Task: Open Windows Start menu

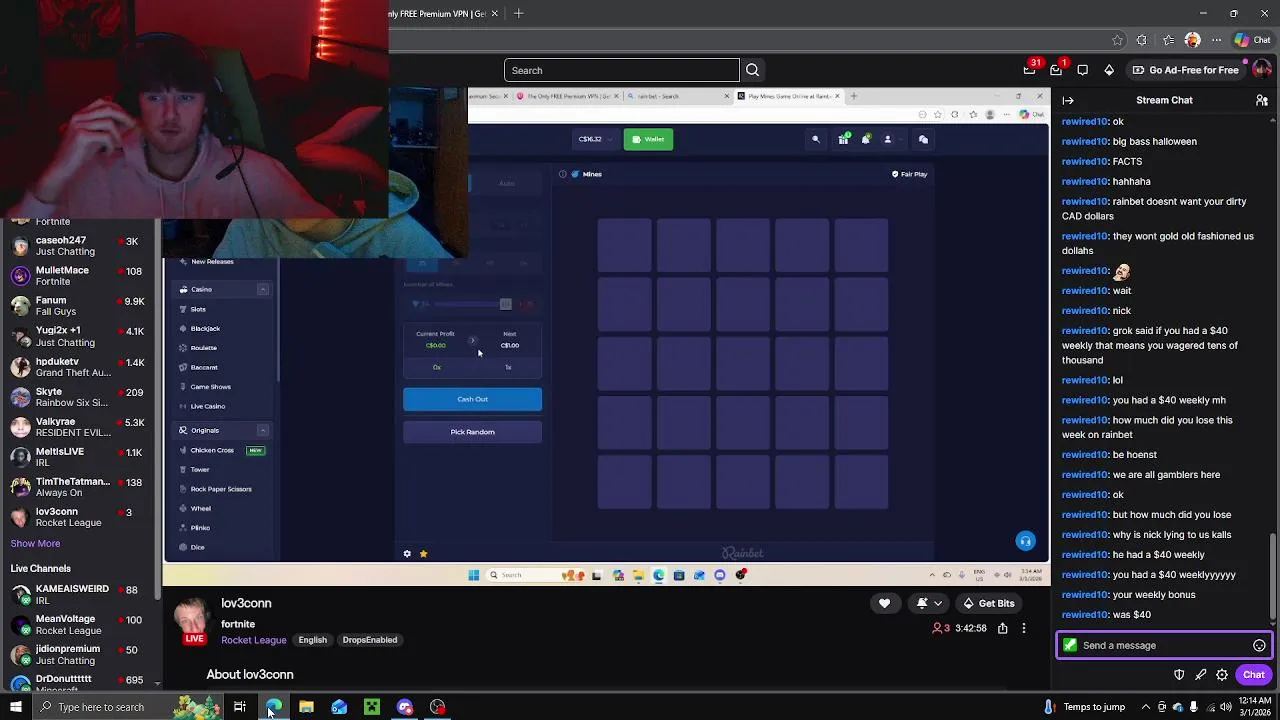Action: click(15, 707)
